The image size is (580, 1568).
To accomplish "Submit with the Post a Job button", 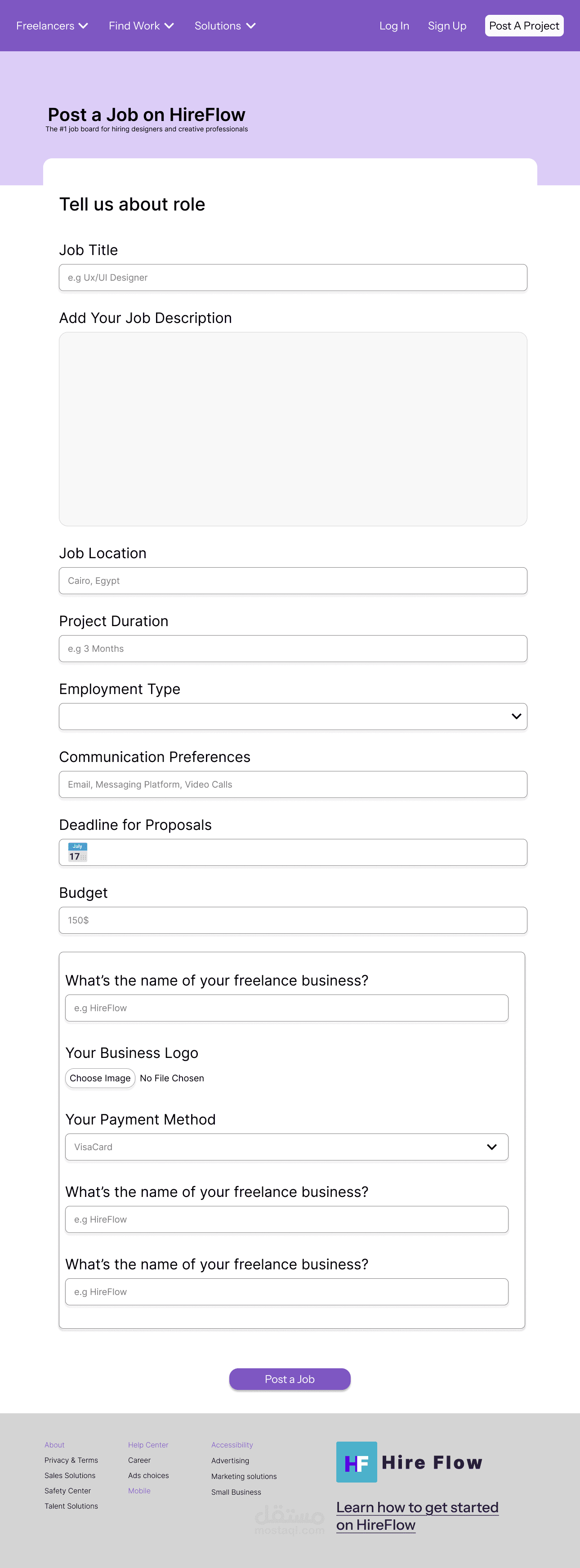I will pyautogui.click(x=290, y=1379).
